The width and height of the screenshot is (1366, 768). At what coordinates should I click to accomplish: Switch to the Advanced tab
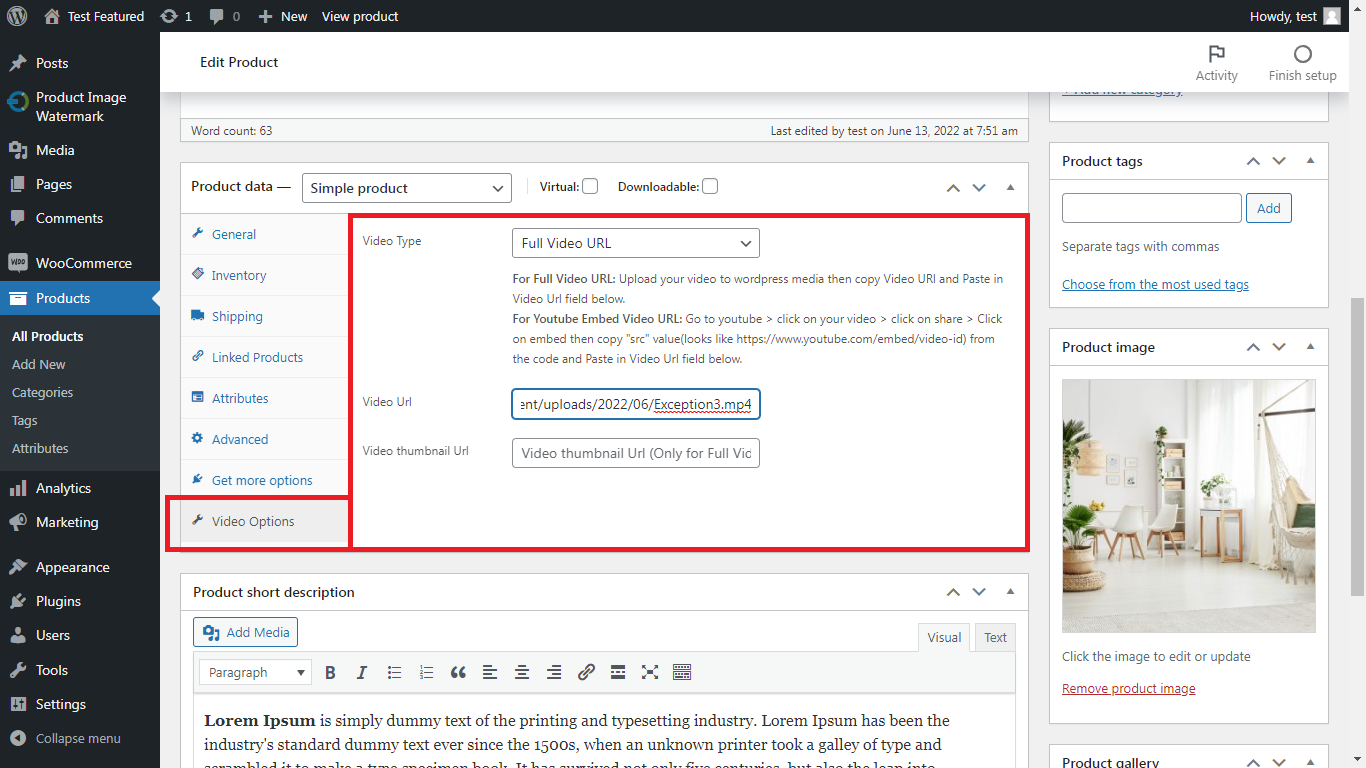[x=264, y=439]
